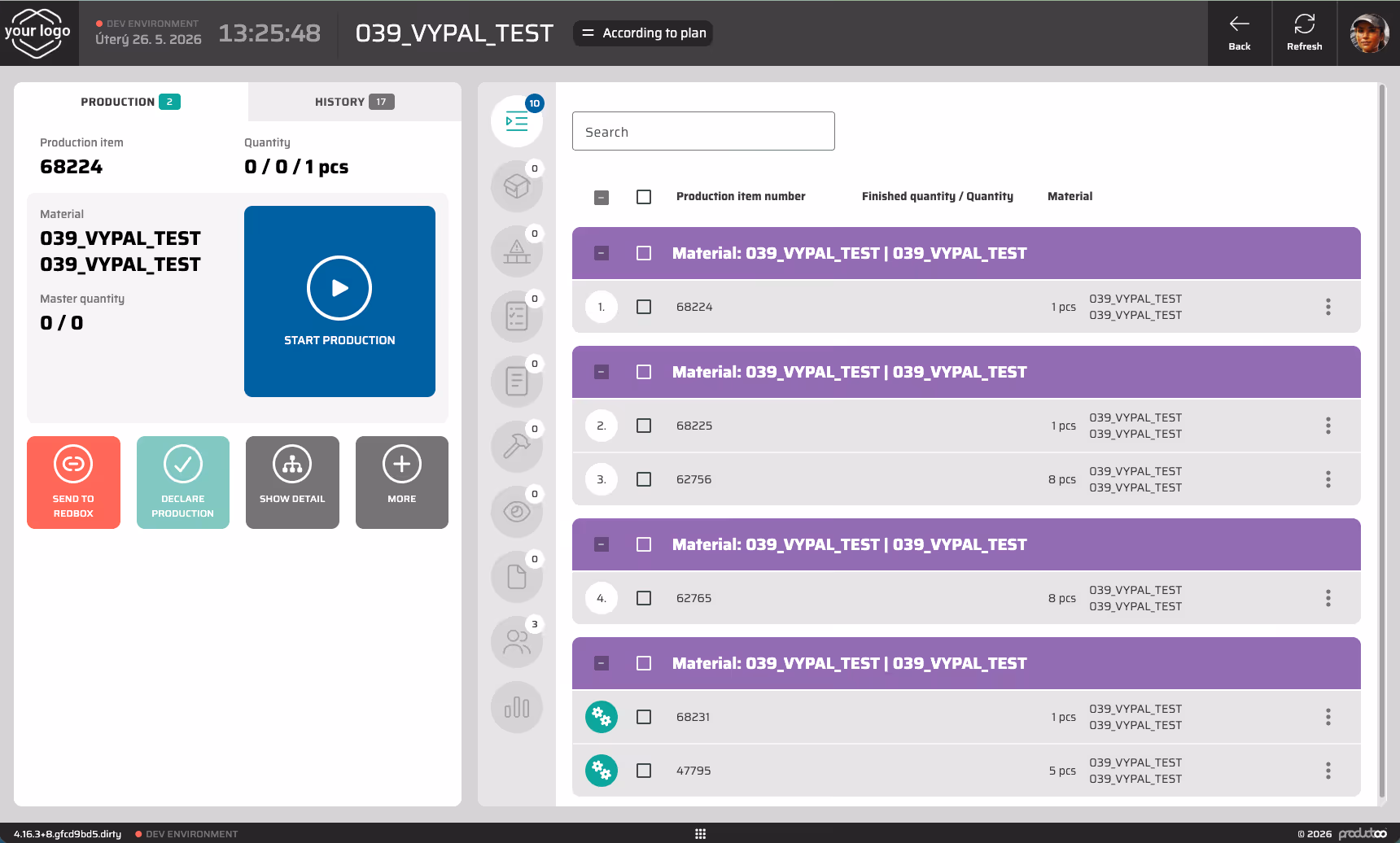Open the hammer tools sidebar icon
Image resolution: width=1400 pixels, height=843 pixels.
(x=517, y=448)
